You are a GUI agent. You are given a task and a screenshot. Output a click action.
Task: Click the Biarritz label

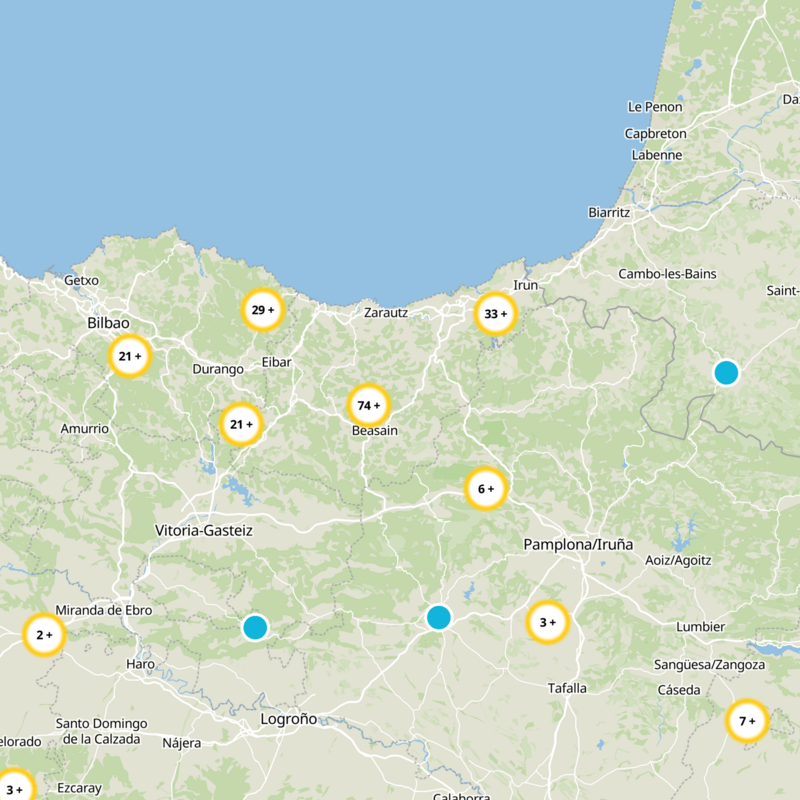[609, 212]
